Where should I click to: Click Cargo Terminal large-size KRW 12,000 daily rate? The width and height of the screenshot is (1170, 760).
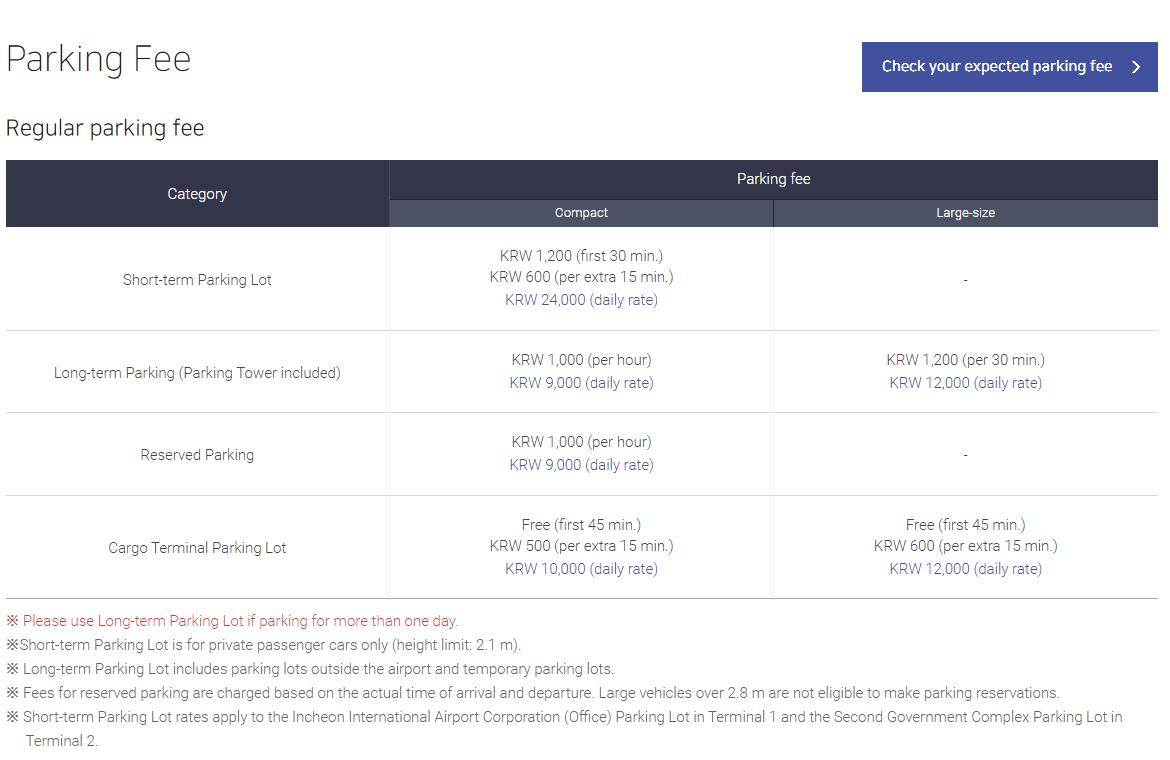[965, 569]
